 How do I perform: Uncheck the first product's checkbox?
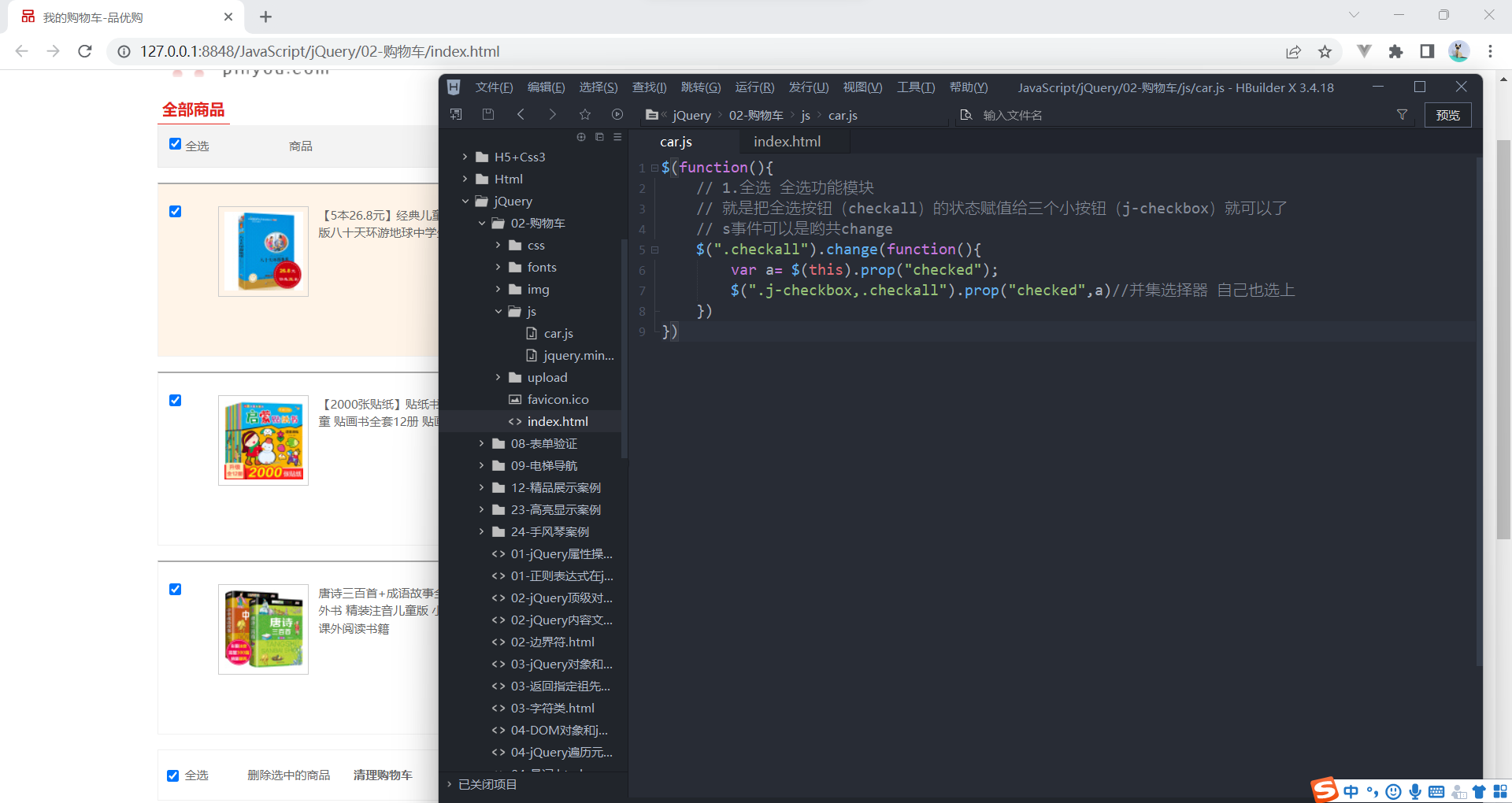pos(175,211)
